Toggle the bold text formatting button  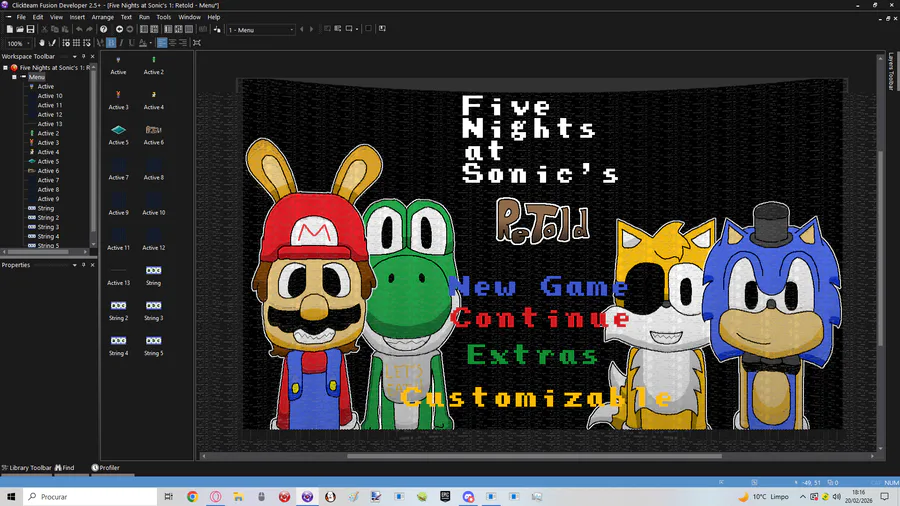[x=111, y=43]
